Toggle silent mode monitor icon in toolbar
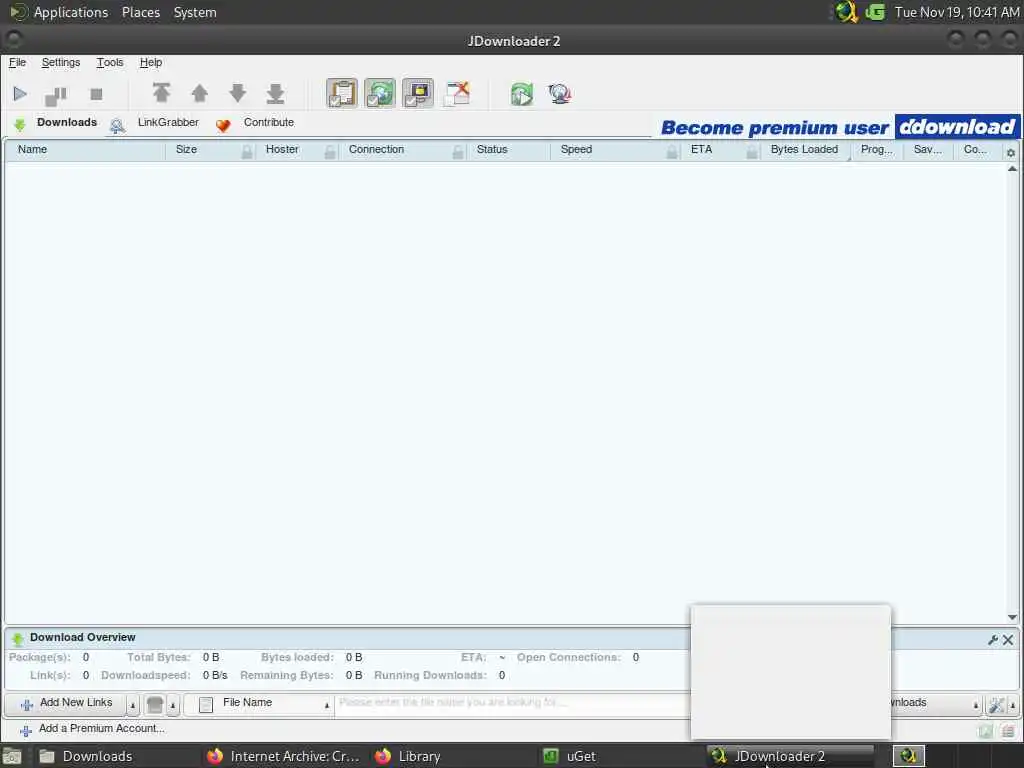The image size is (1024, 768). point(418,93)
